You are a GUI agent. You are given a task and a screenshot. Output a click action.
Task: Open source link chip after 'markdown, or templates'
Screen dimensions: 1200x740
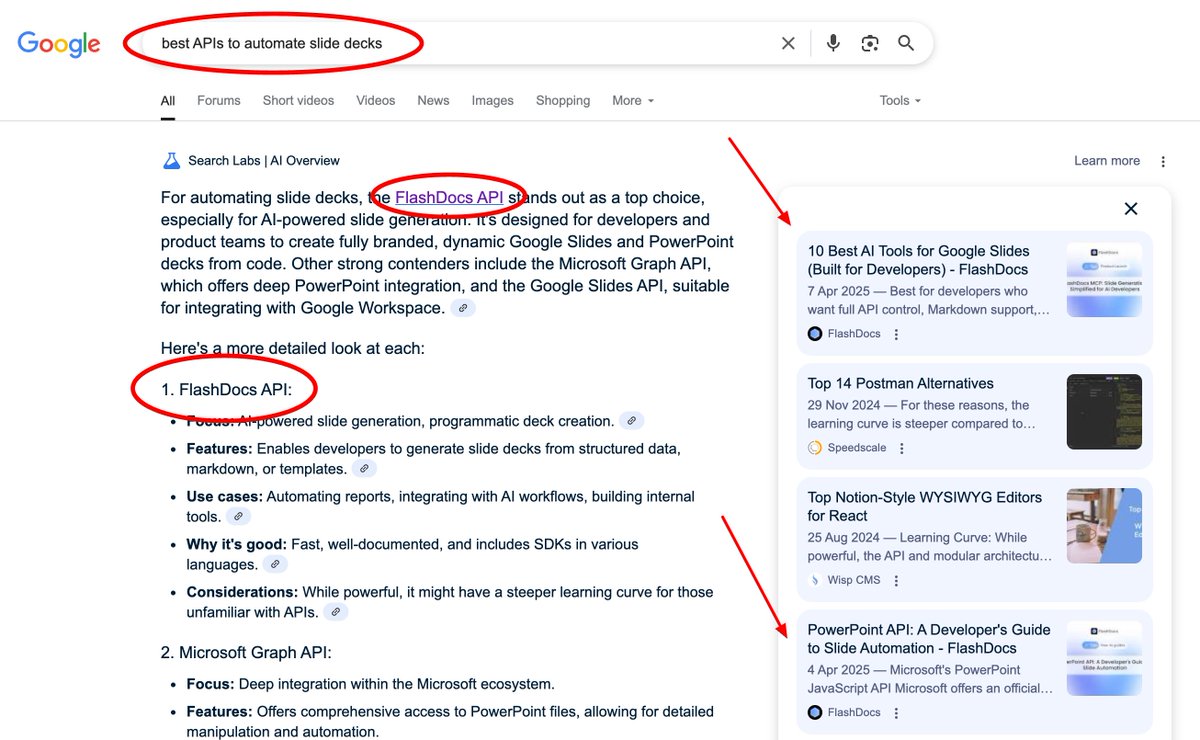pos(365,469)
